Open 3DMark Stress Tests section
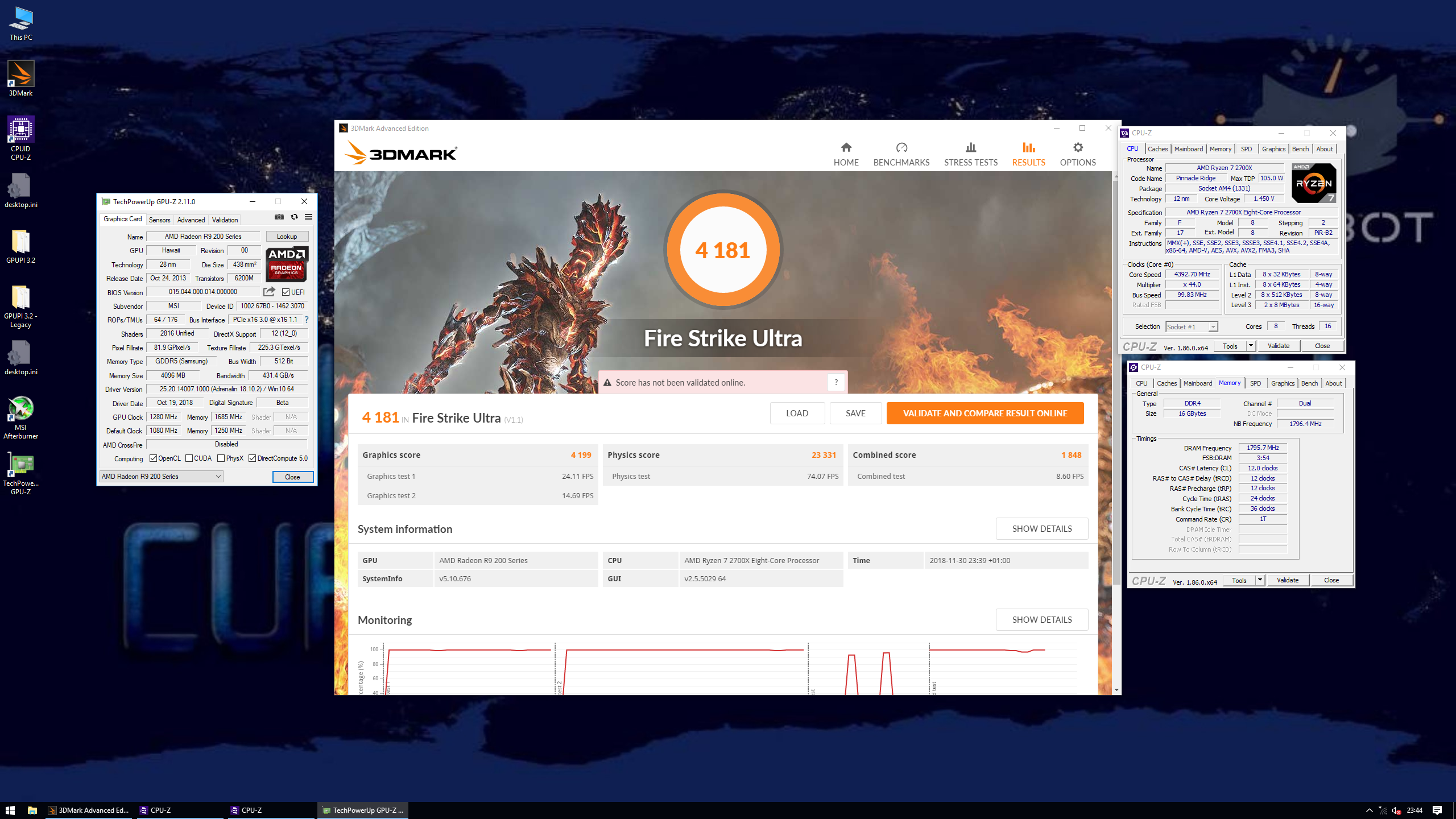The width and height of the screenshot is (1456, 819). pos(970,154)
